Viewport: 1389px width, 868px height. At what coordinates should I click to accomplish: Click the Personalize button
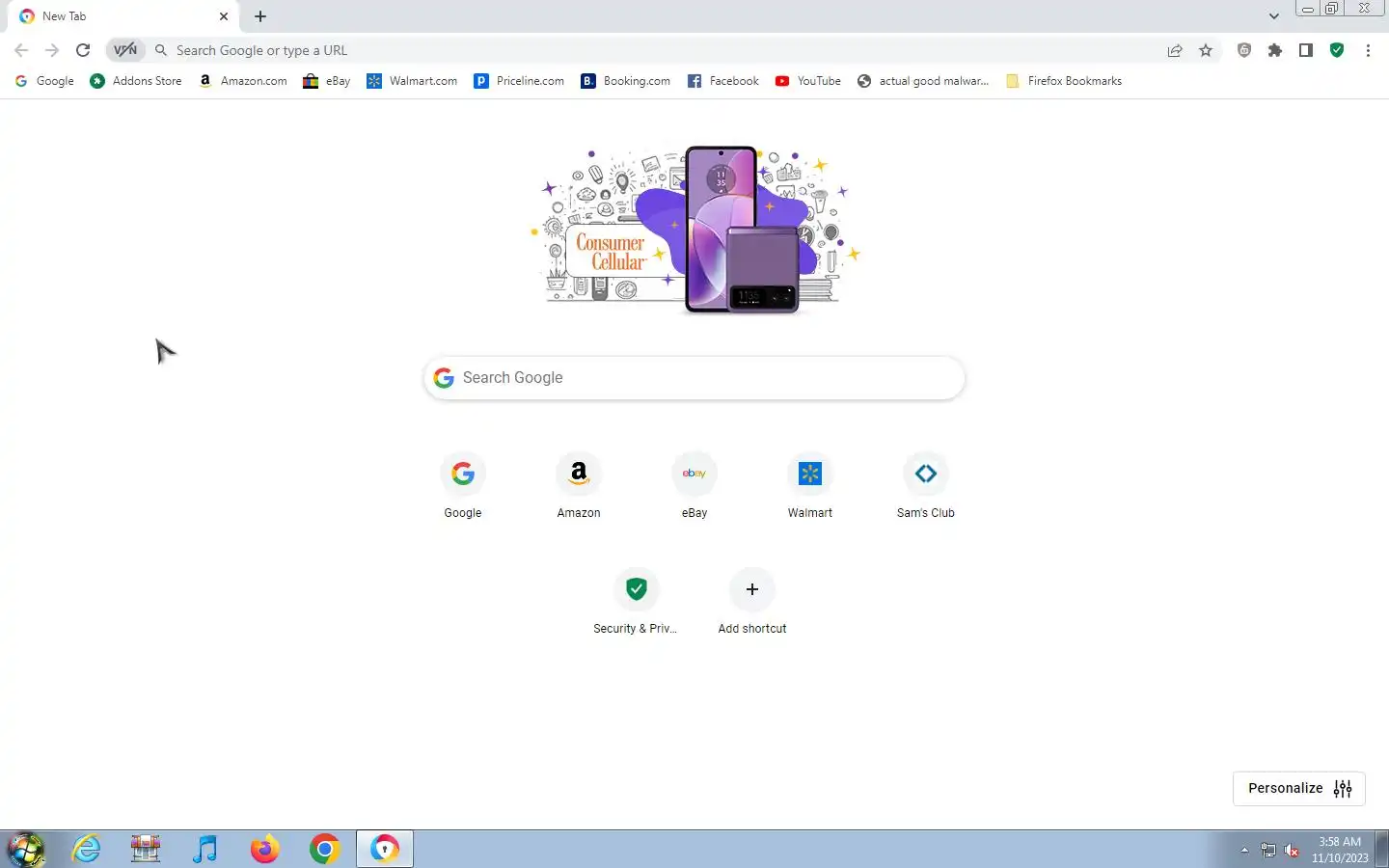click(x=1299, y=788)
